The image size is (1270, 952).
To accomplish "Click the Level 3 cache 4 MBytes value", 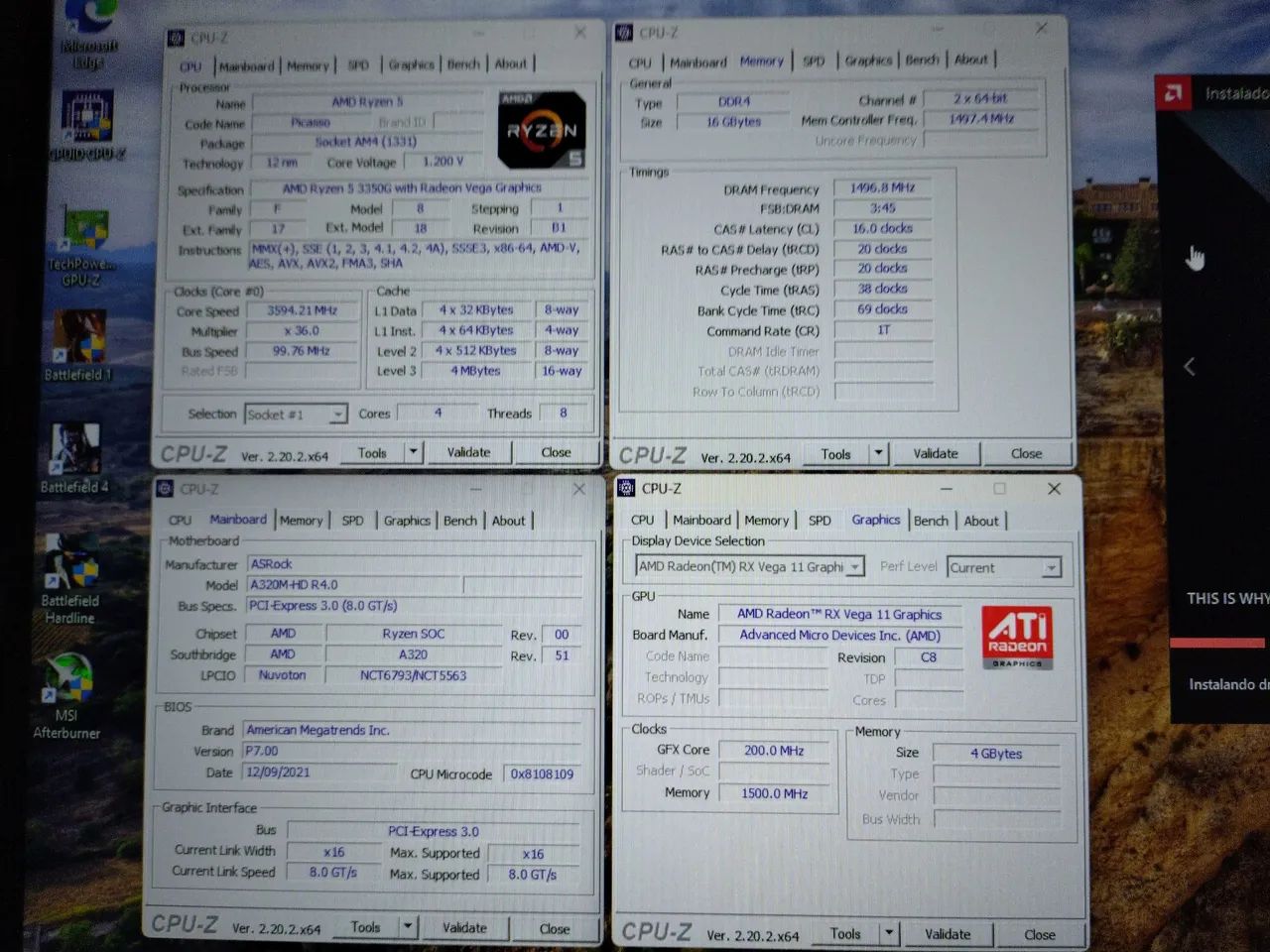I will point(475,371).
